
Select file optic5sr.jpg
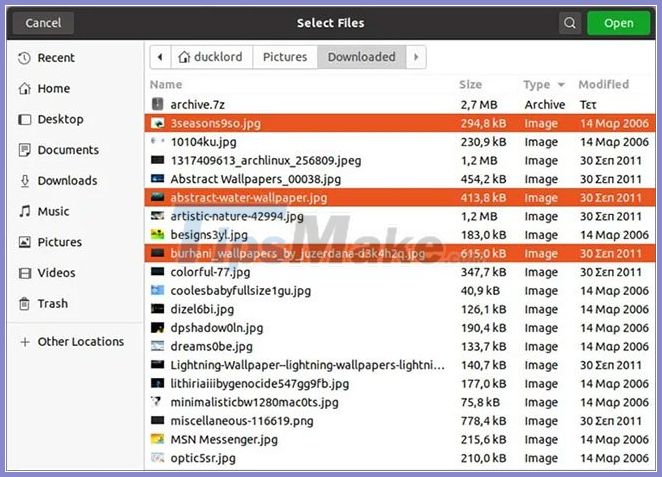[400, 458]
